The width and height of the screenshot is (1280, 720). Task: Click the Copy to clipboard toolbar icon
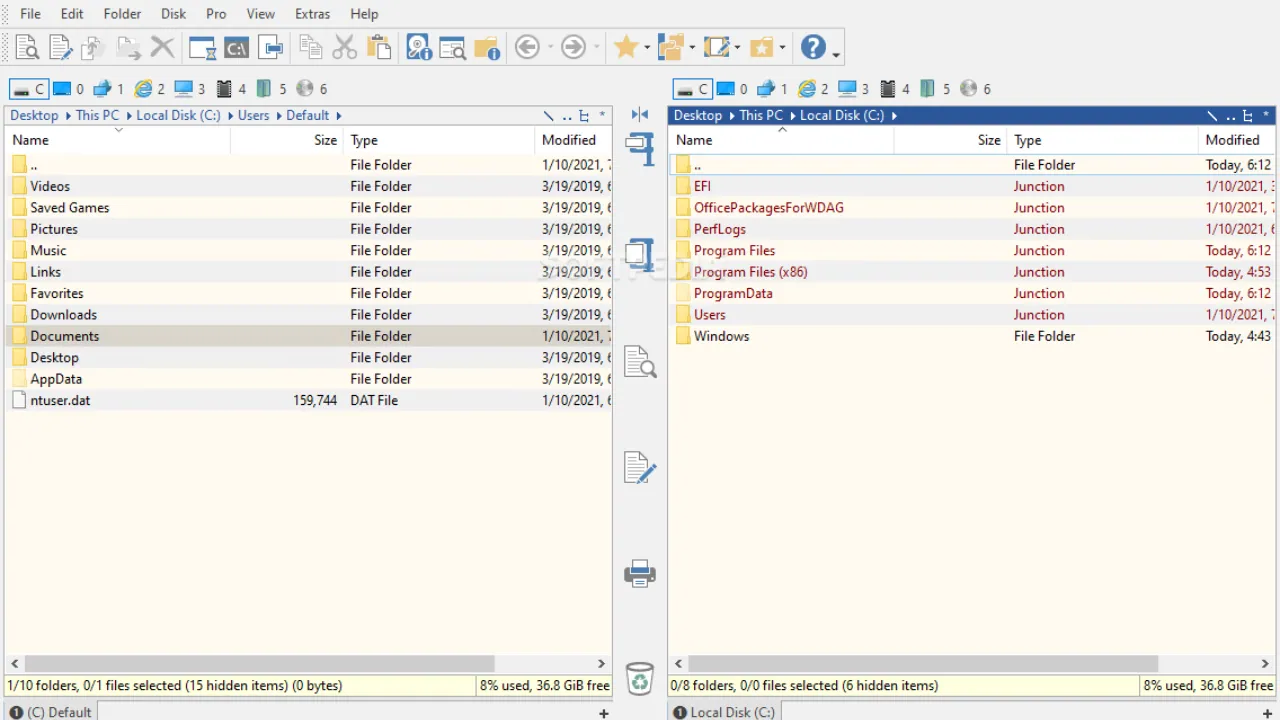click(x=311, y=47)
